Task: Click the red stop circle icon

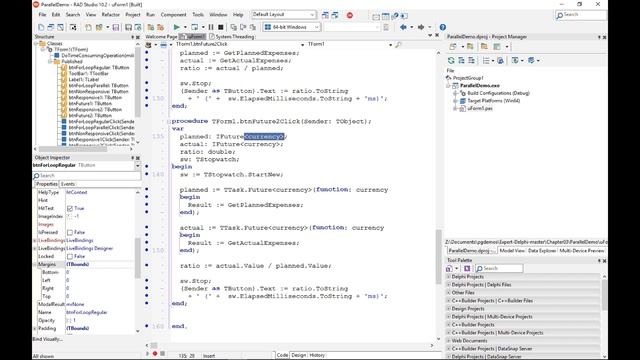Action: [x=350, y=15]
